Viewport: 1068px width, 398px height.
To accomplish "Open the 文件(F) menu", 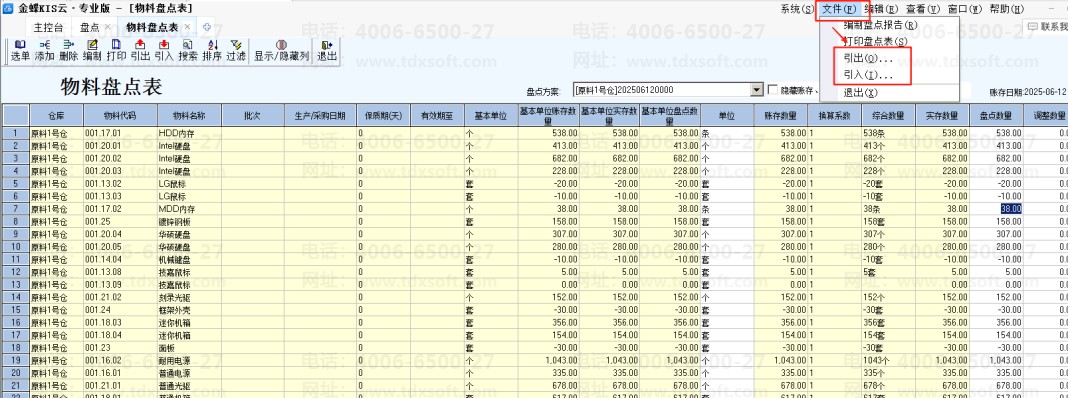I will click(x=838, y=9).
